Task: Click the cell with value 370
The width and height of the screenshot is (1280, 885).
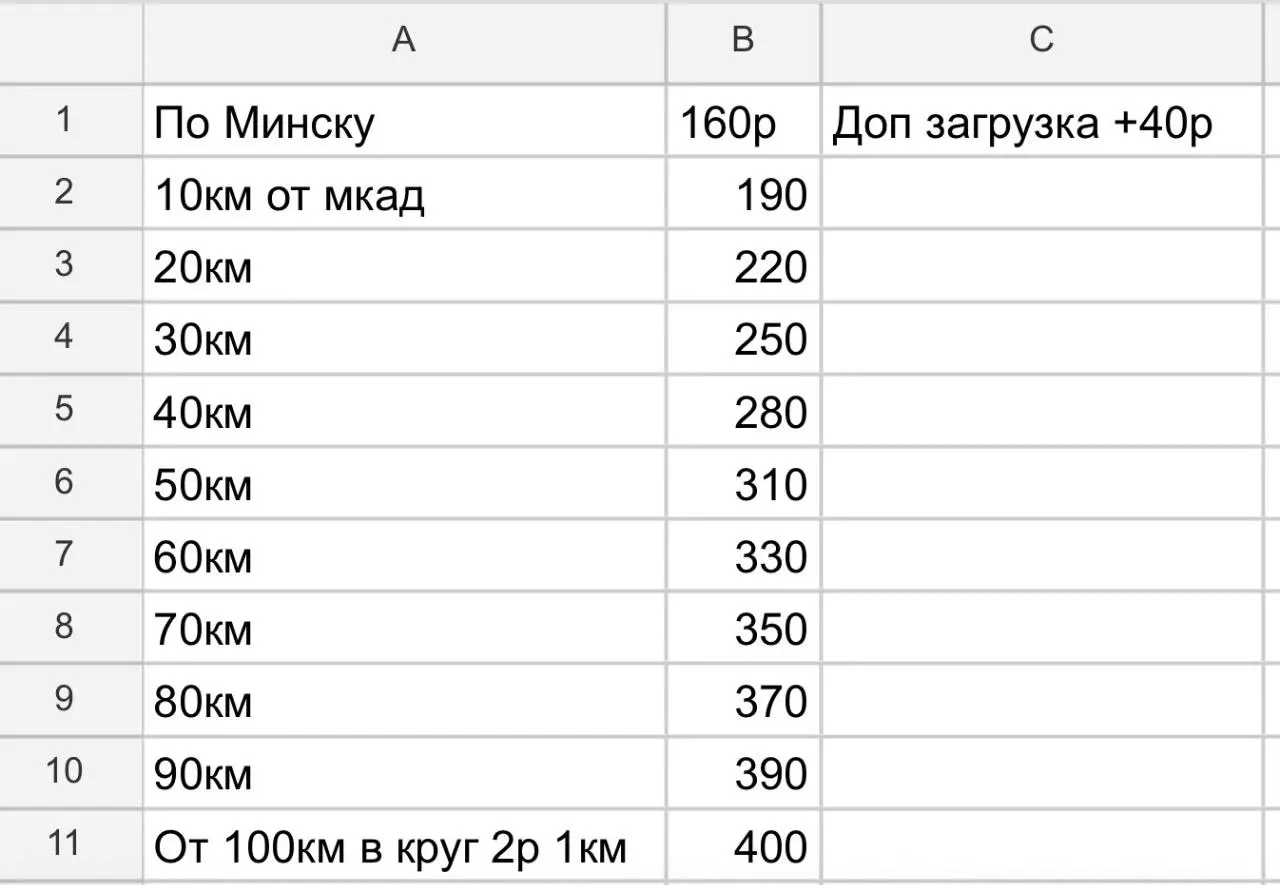Action: click(740, 701)
